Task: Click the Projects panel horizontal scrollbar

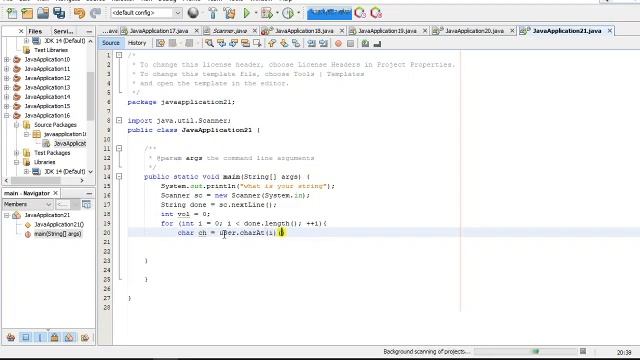Action: click(x=36, y=180)
